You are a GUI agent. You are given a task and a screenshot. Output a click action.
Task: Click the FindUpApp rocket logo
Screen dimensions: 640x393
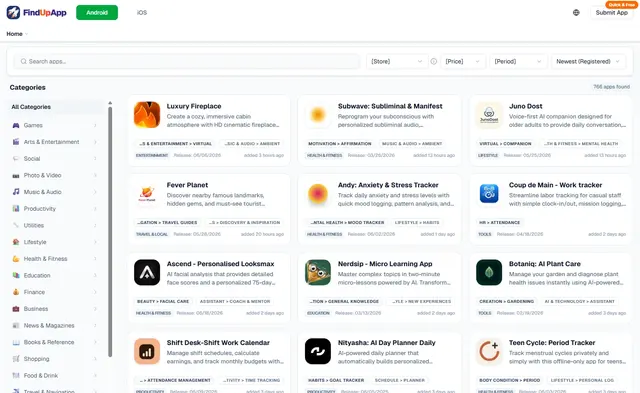pyautogui.click(x=13, y=13)
